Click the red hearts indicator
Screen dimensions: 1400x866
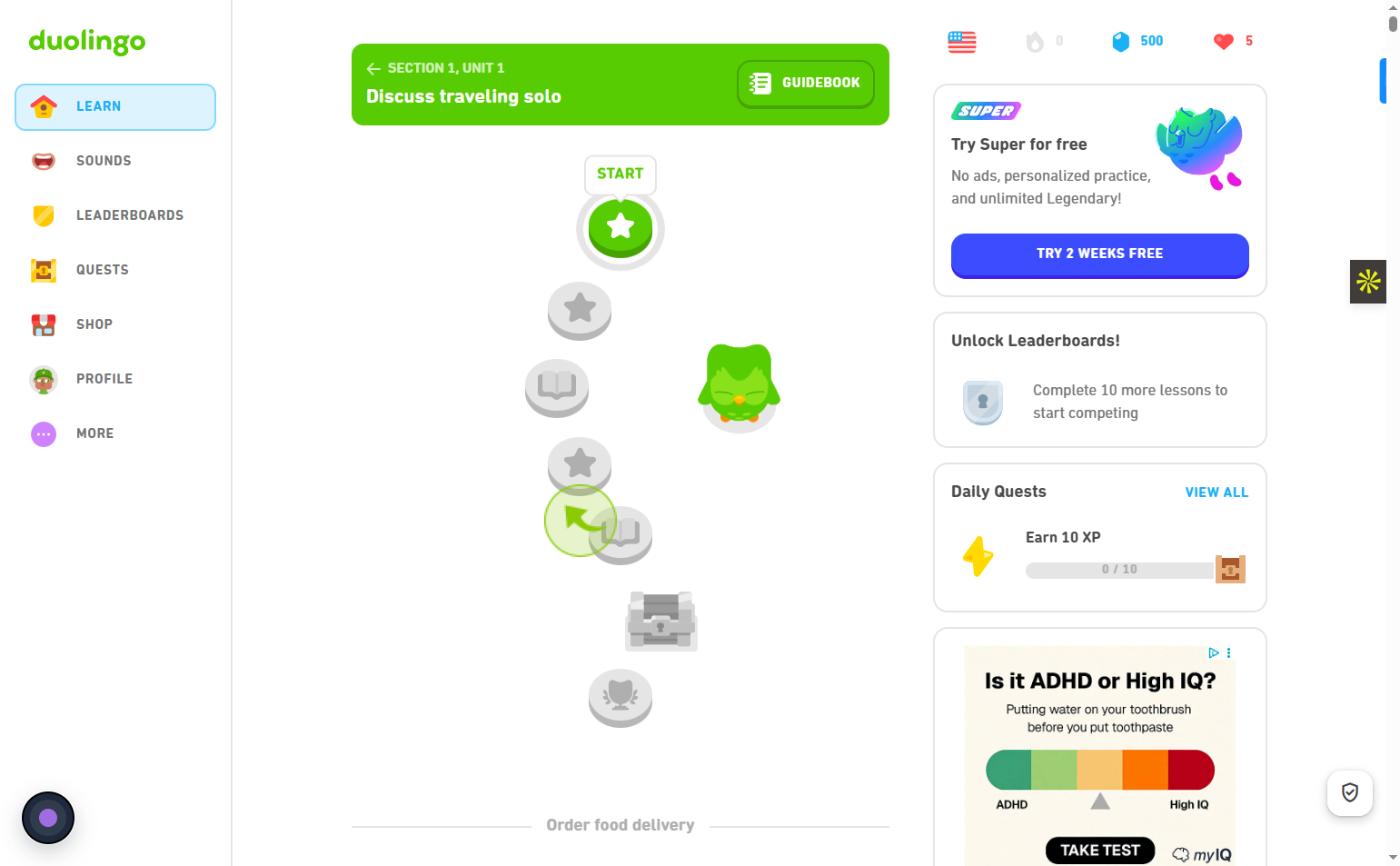coord(1233,41)
